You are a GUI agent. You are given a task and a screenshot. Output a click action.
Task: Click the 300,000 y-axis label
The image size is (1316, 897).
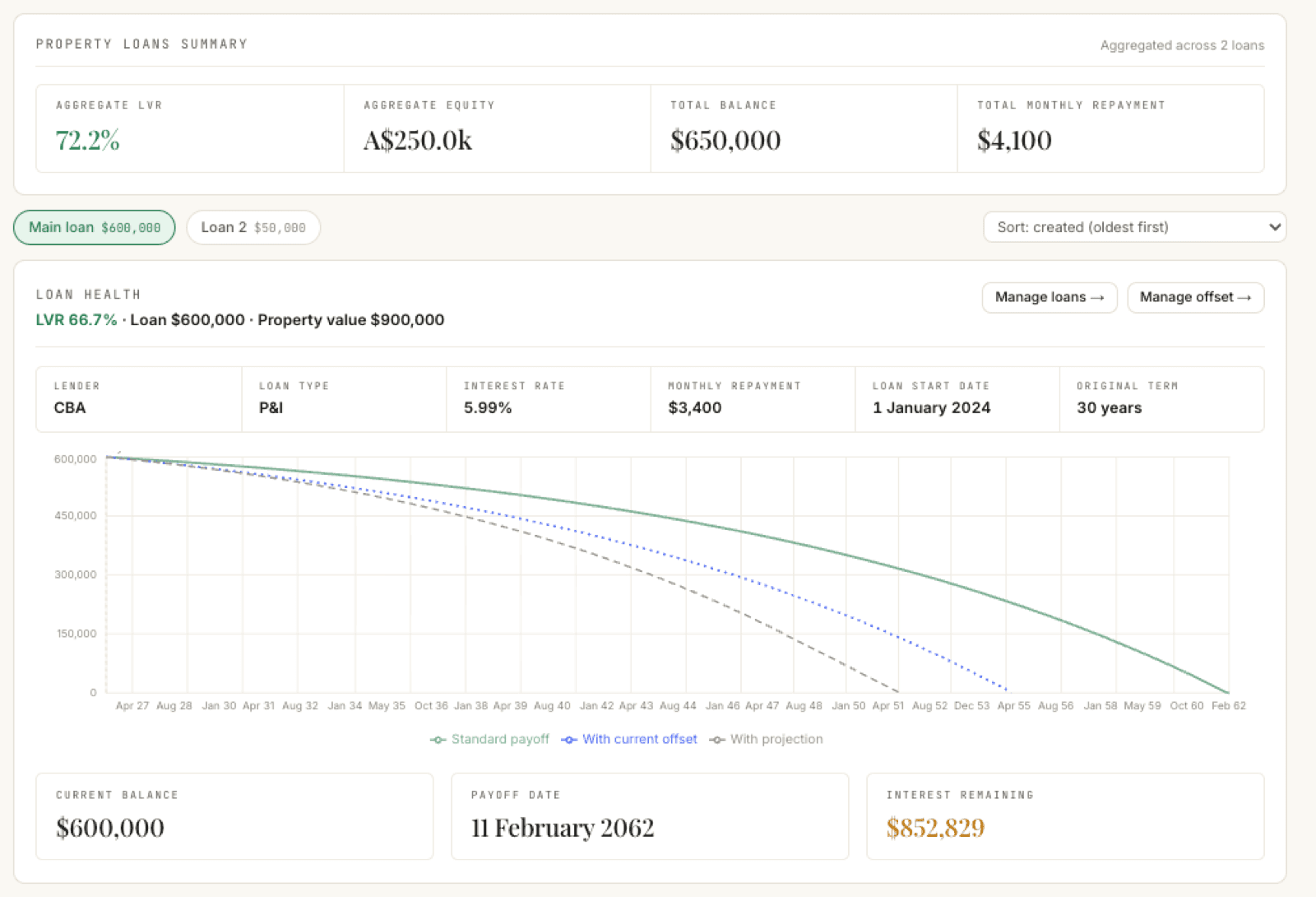click(x=76, y=574)
